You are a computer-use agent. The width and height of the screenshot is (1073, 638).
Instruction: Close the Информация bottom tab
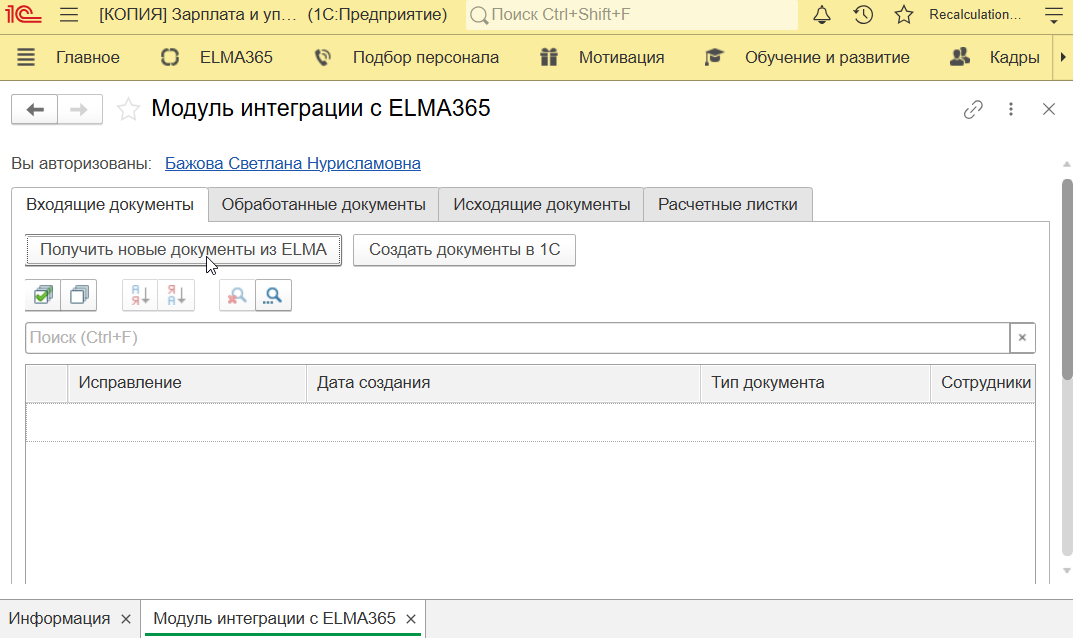click(126, 620)
